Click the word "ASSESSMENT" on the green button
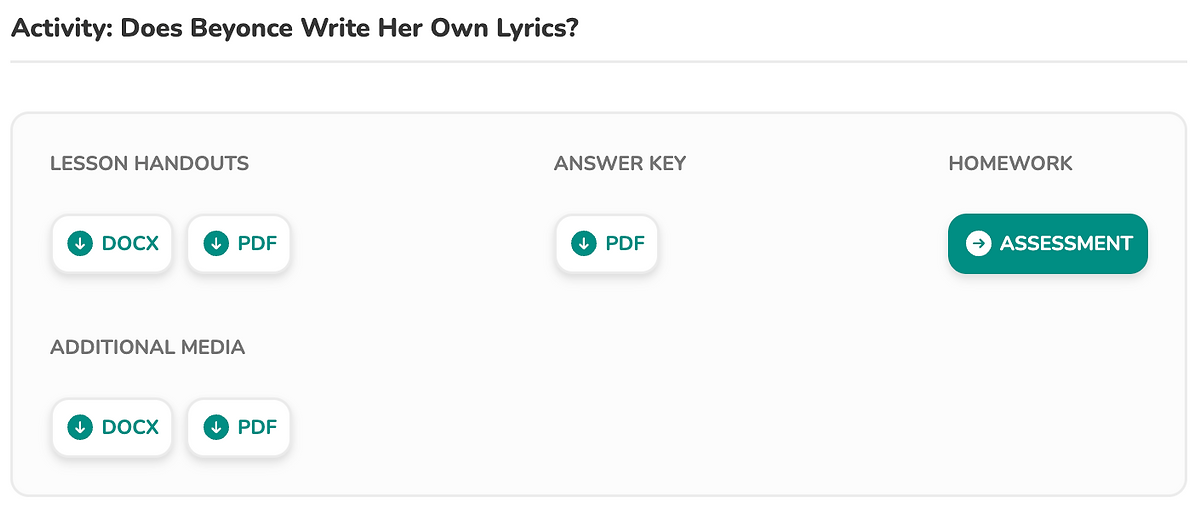This screenshot has height=514, width=1200. pyautogui.click(x=1066, y=243)
